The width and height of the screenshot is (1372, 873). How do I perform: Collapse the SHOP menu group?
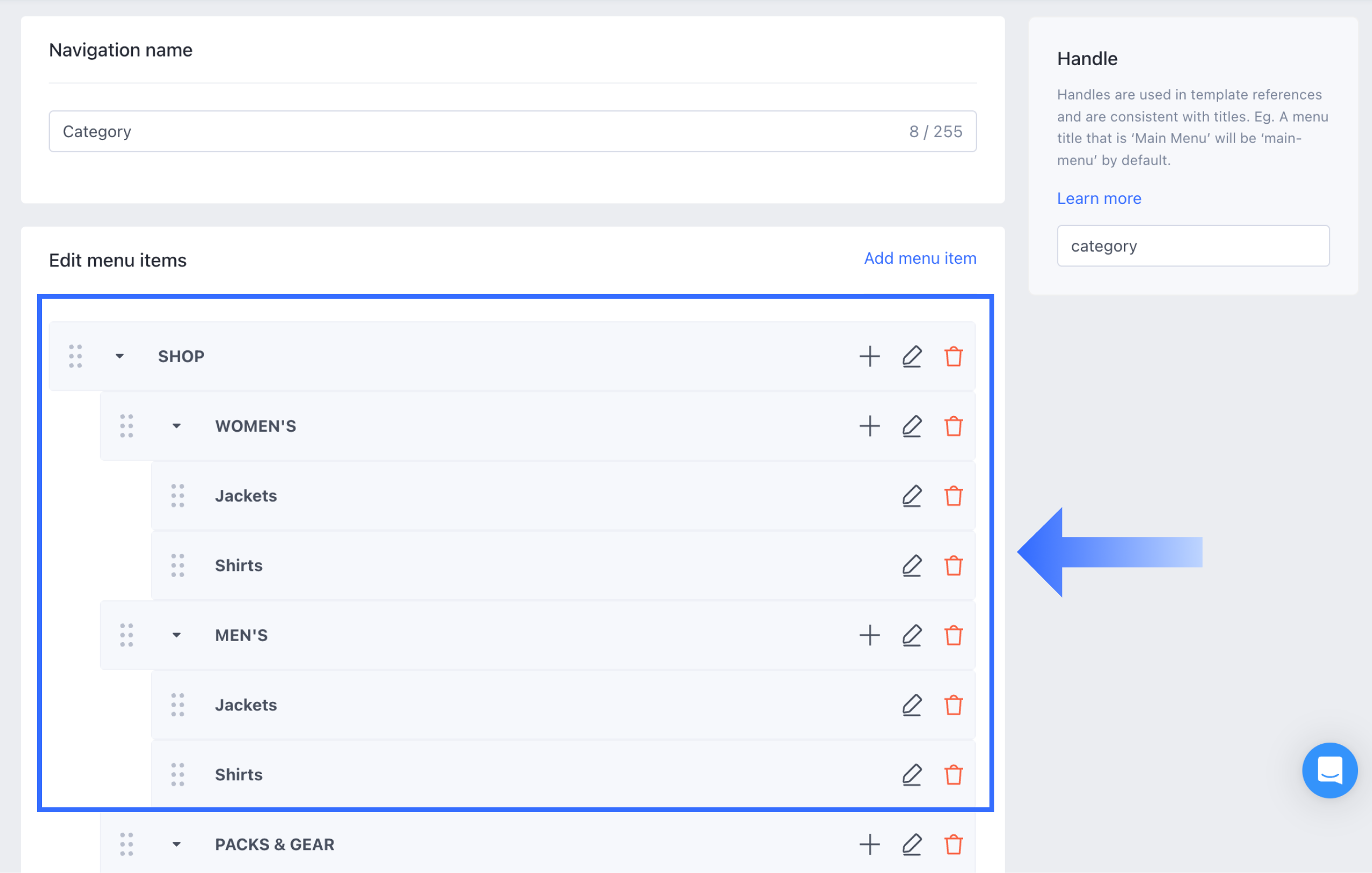tap(119, 357)
